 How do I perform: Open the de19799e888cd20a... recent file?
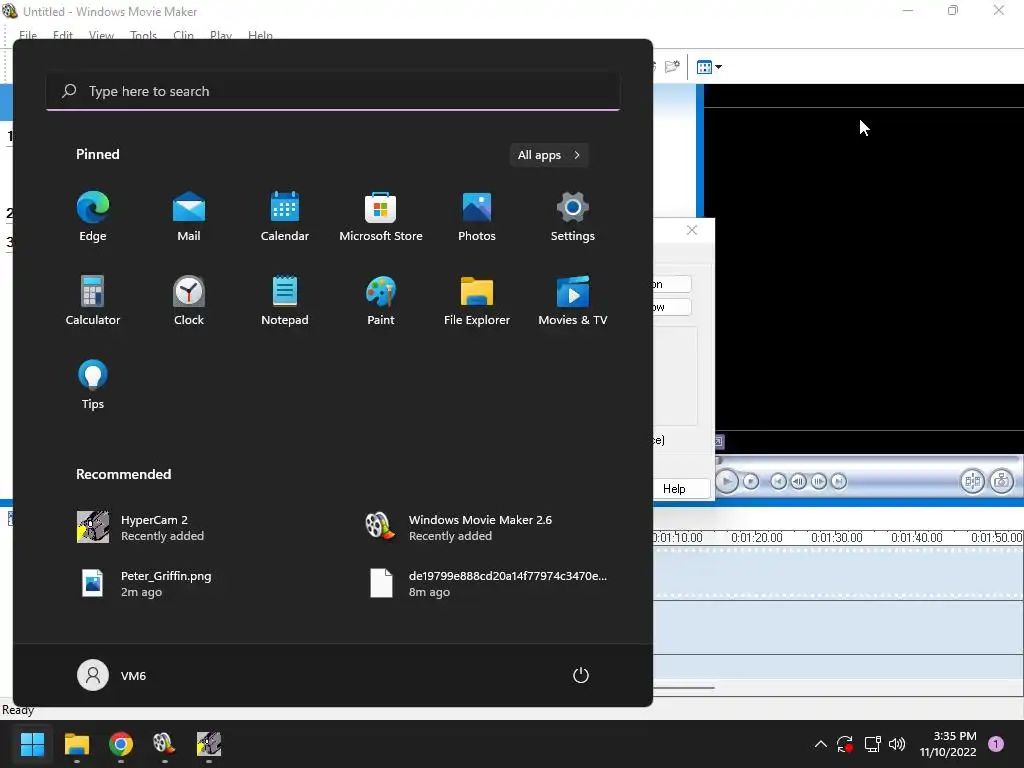click(x=487, y=584)
